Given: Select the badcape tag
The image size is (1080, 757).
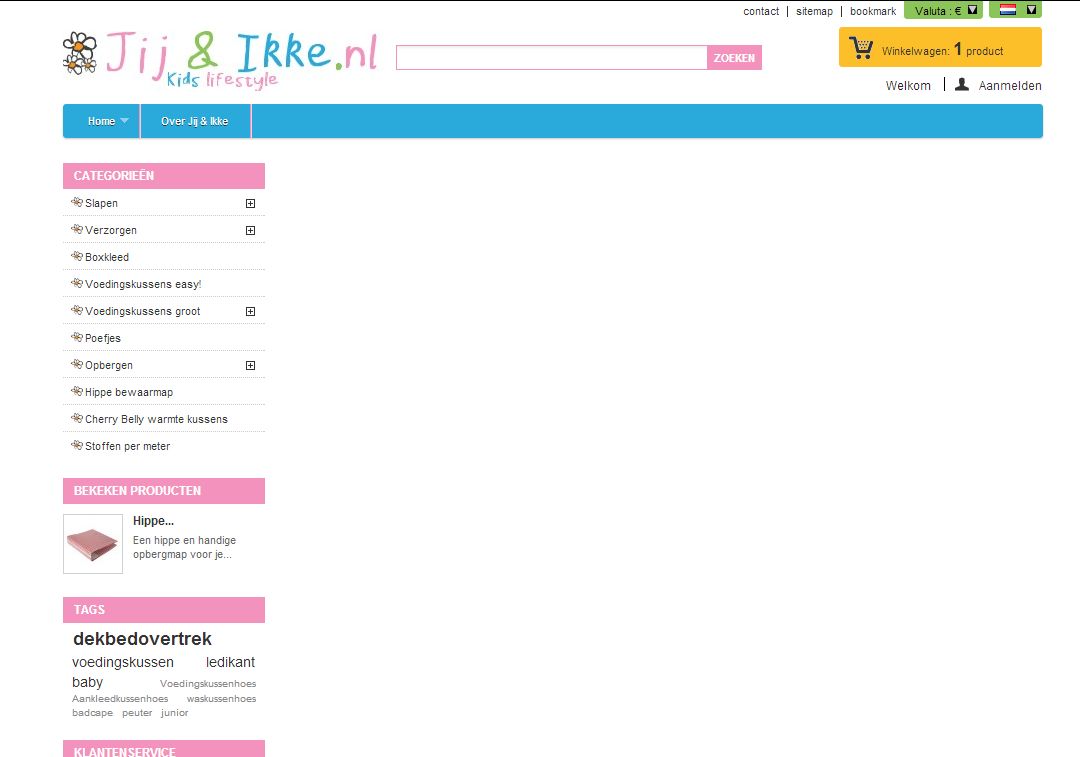Looking at the screenshot, I should (92, 713).
